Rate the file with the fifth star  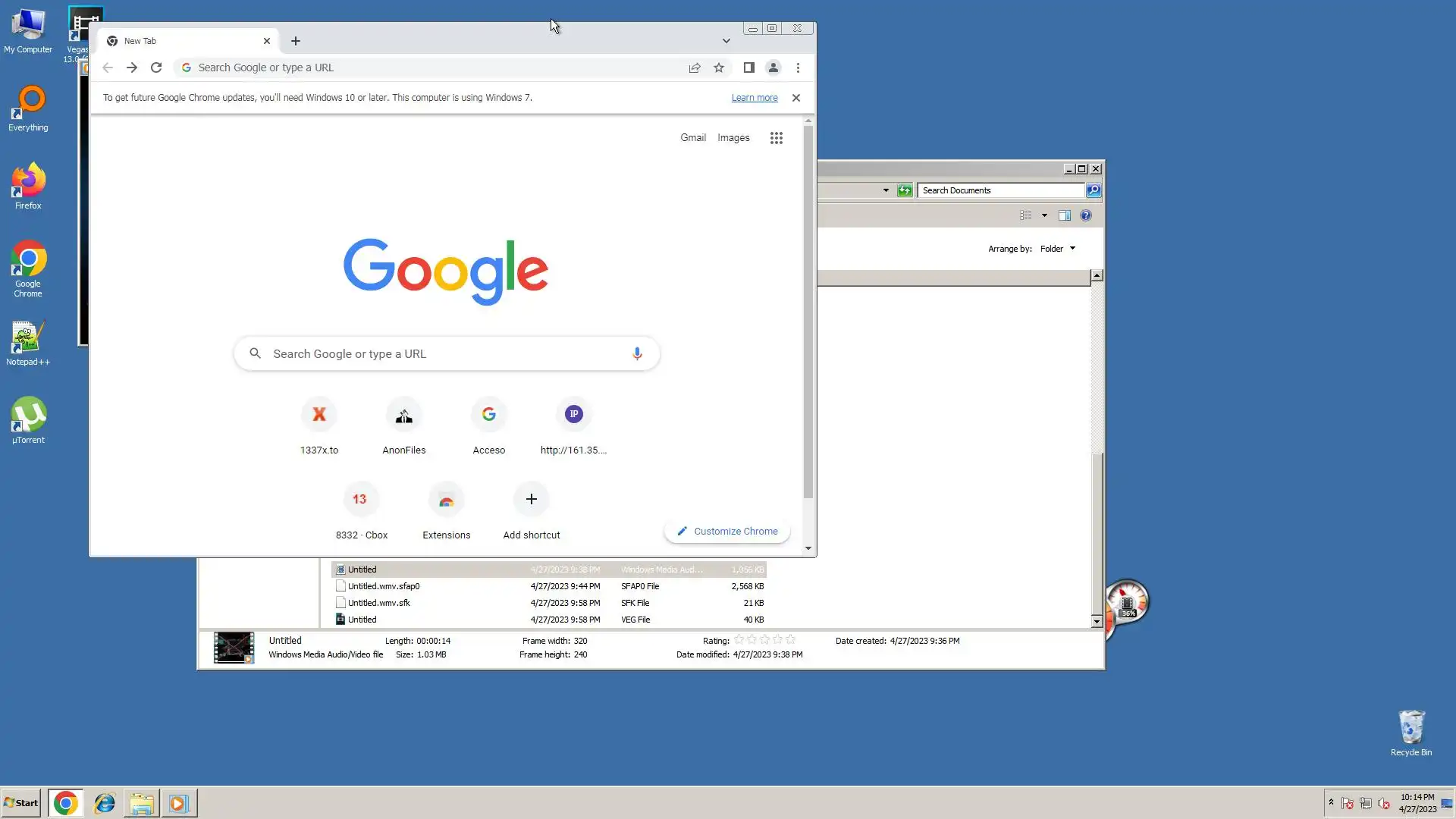tap(791, 640)
